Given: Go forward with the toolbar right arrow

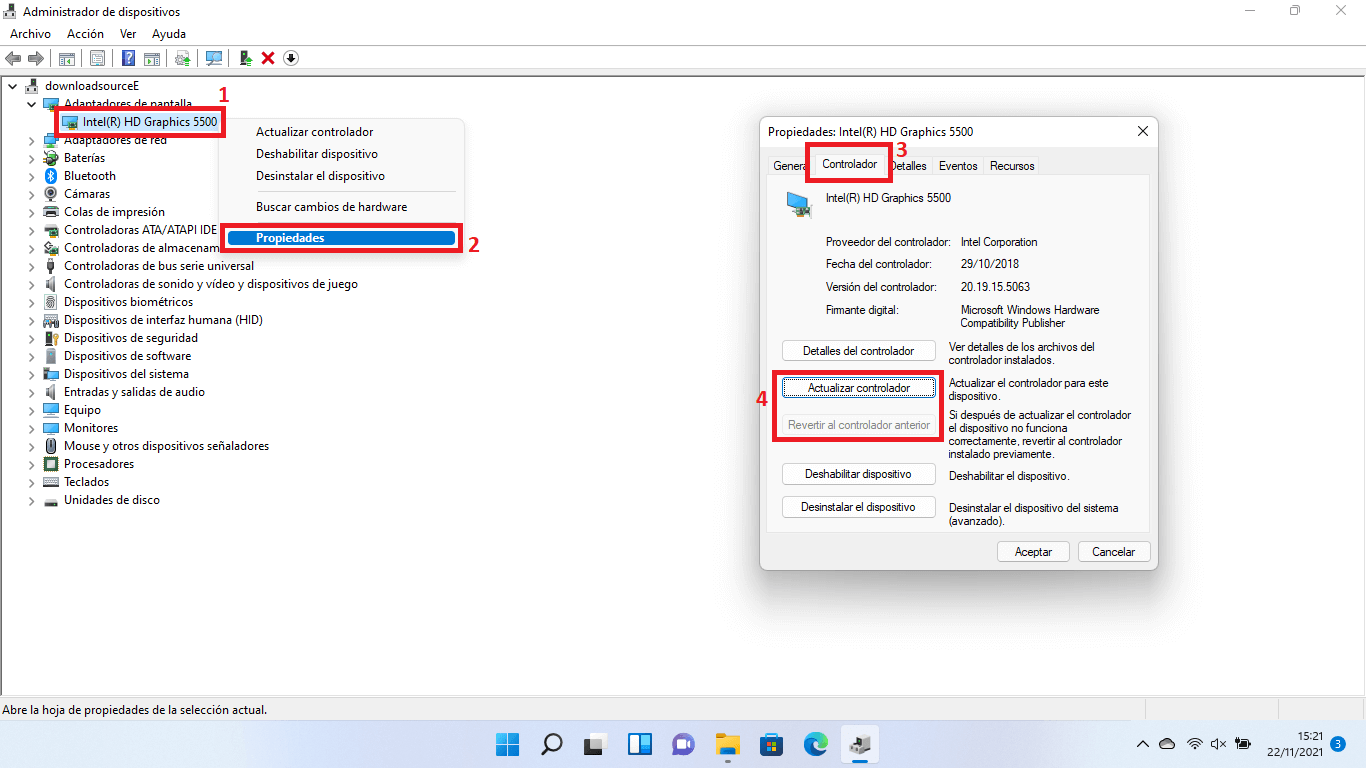Looking at the screenshot, I should pyautogui.click(x=36, y=58).
